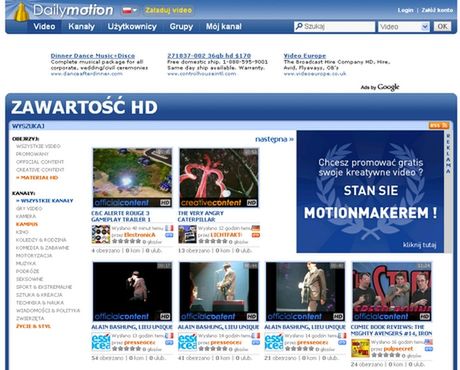
Task: Open the Technika & Nauka channel
Action: pos(40,303)
